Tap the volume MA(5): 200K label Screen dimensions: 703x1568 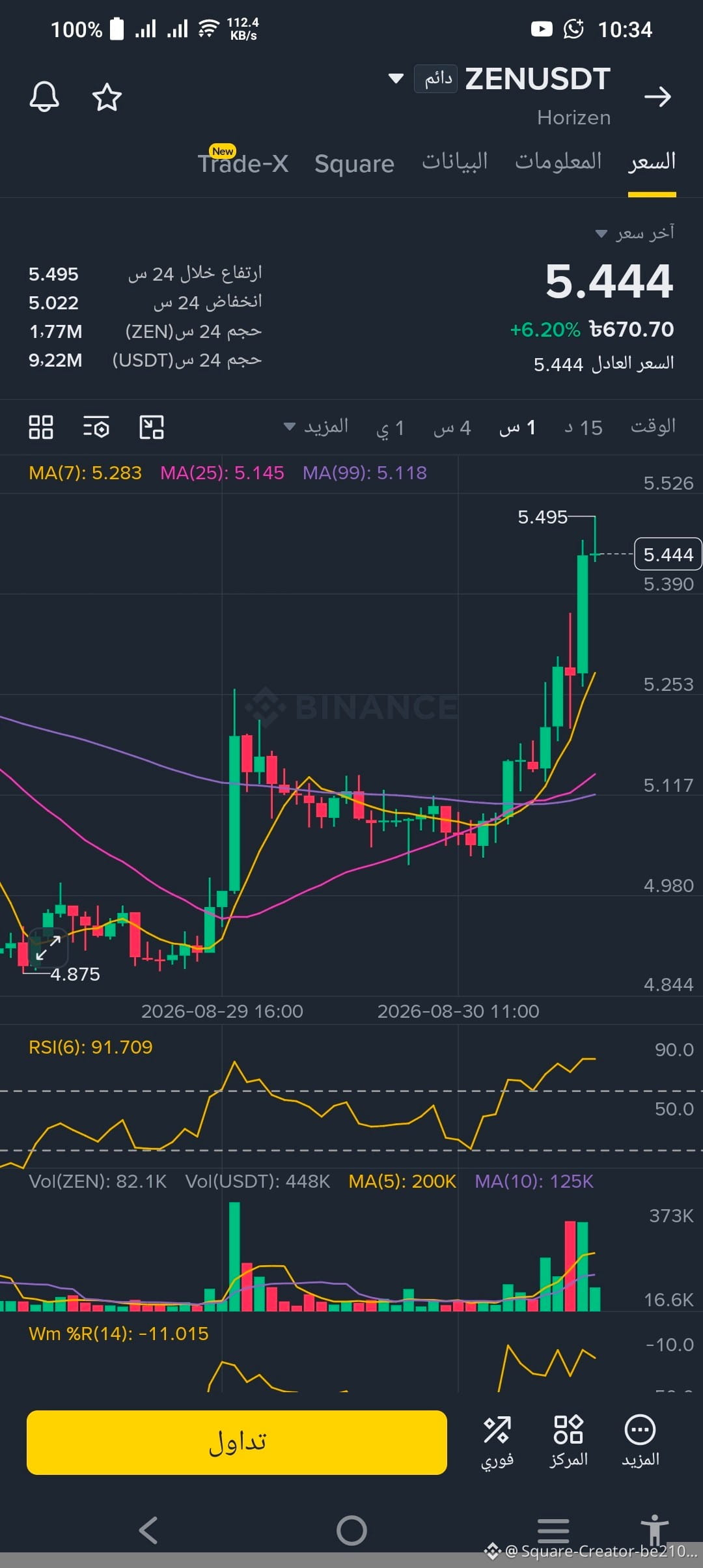coord(402,1181)
